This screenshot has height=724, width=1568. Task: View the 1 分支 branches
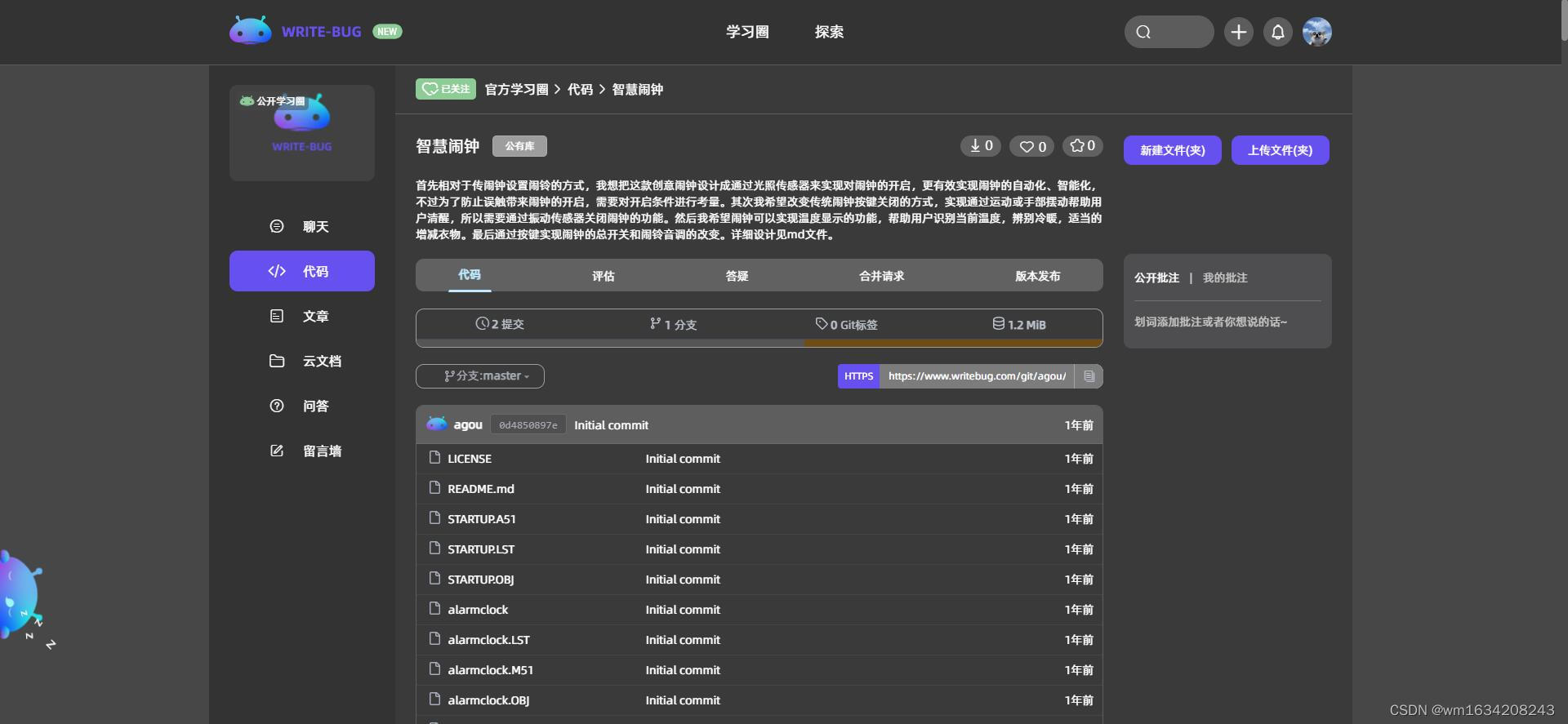[x=673, y=324]
